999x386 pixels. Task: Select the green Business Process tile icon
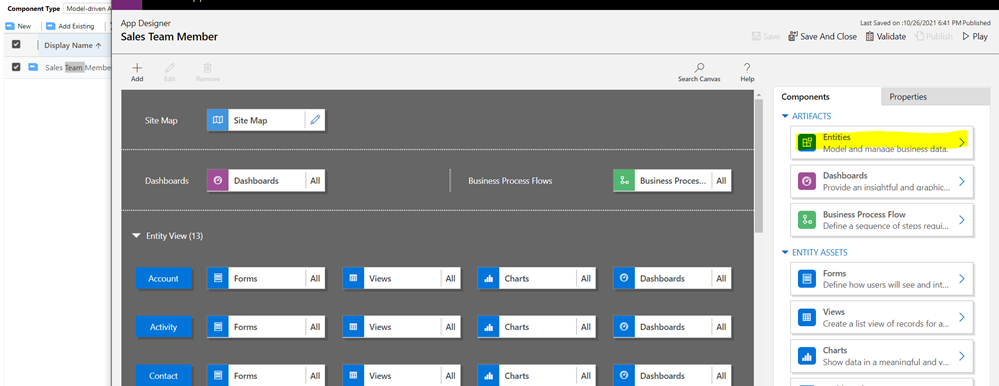pyautogui.click(x=624, y=180)
